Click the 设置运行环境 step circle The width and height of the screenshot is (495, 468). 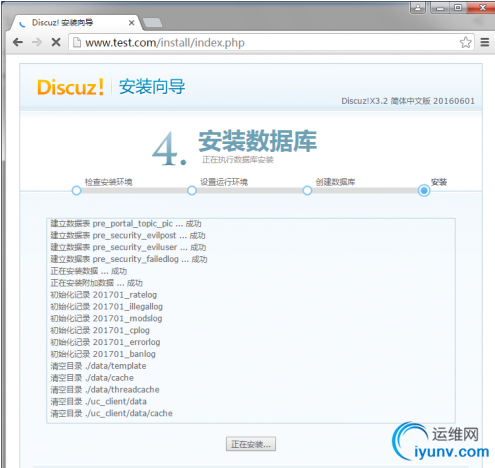pos(192,191)
